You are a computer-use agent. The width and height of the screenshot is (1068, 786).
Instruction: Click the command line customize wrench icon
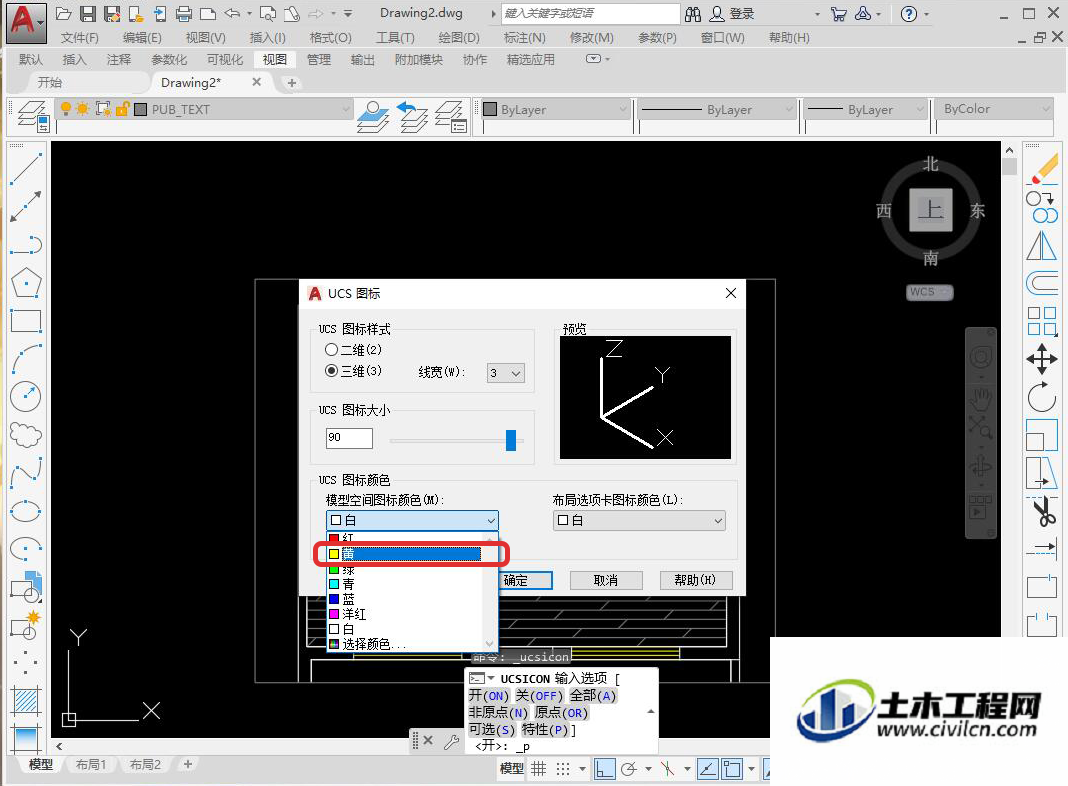click(x=452, y=742)
